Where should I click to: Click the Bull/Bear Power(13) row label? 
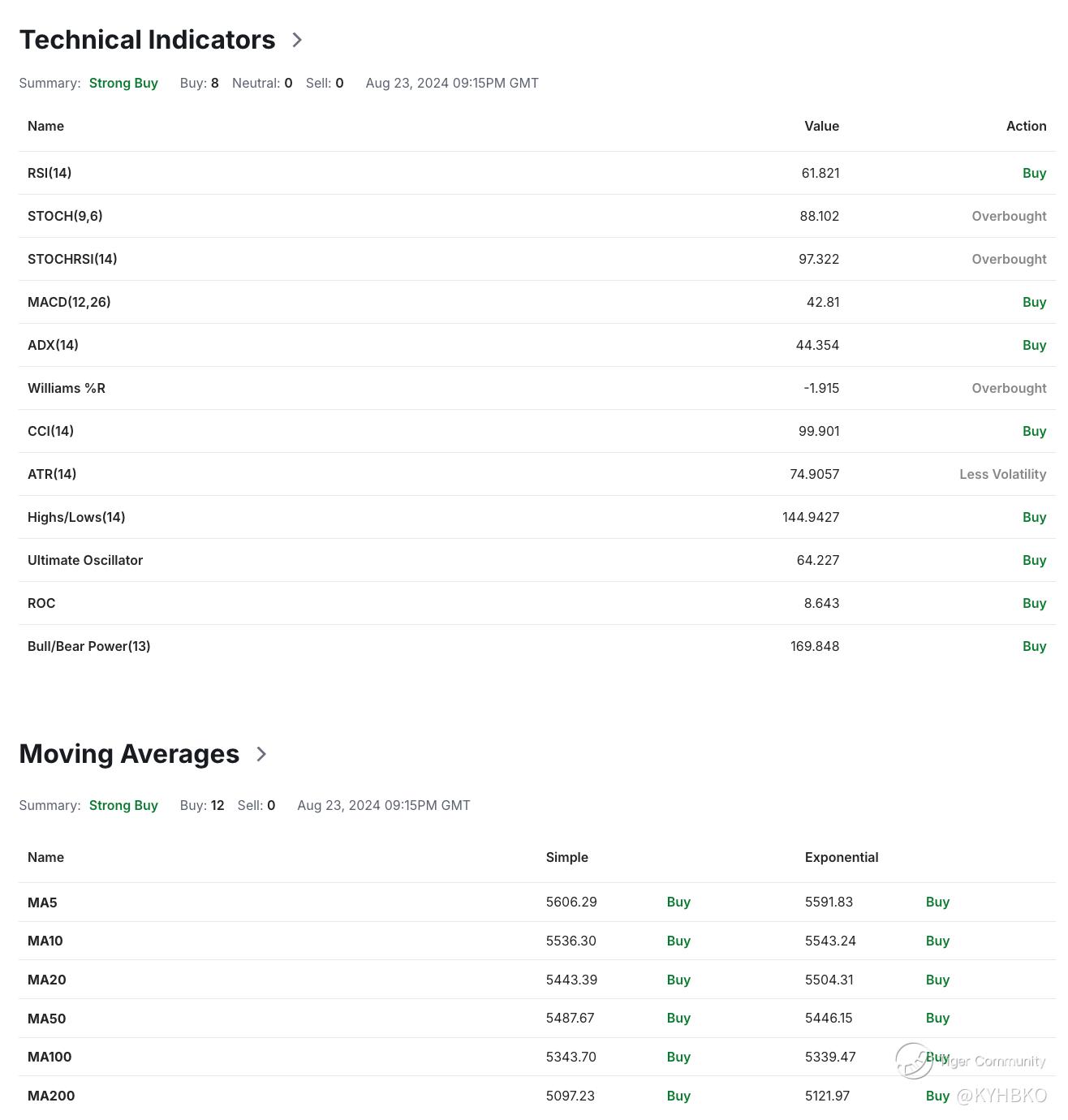coord(89,646)
